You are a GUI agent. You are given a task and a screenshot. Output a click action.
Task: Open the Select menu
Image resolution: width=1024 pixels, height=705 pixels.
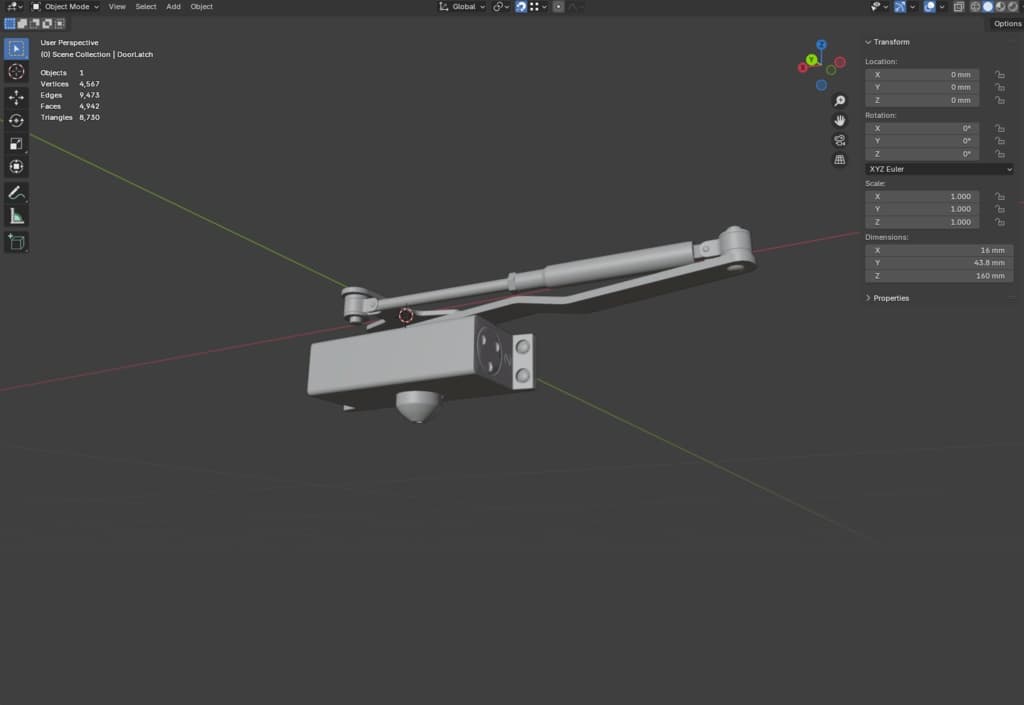coord(146,7)
